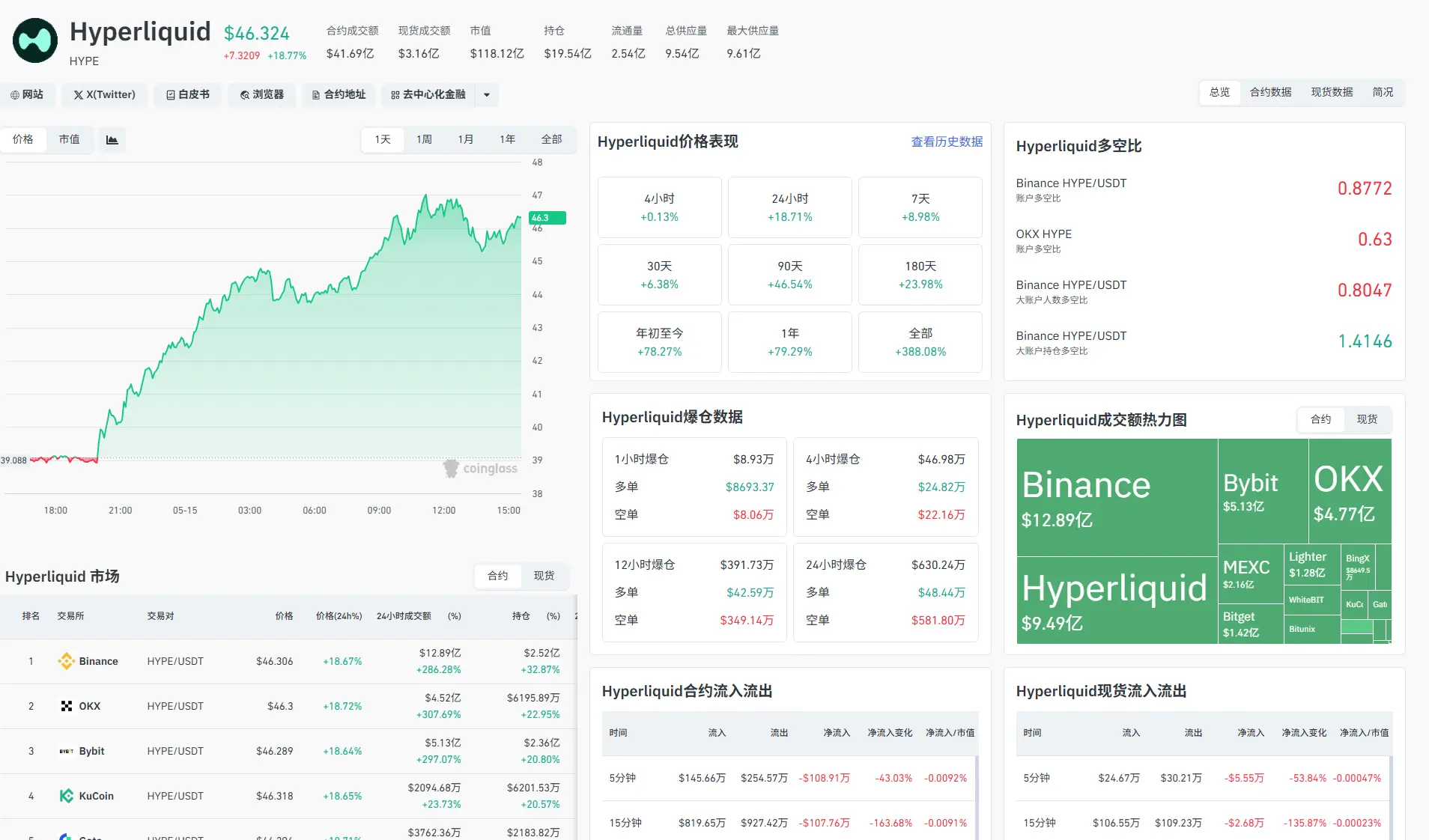
Task: Open the 白皮书 whitepaper button
Action: tap(188, 95)
